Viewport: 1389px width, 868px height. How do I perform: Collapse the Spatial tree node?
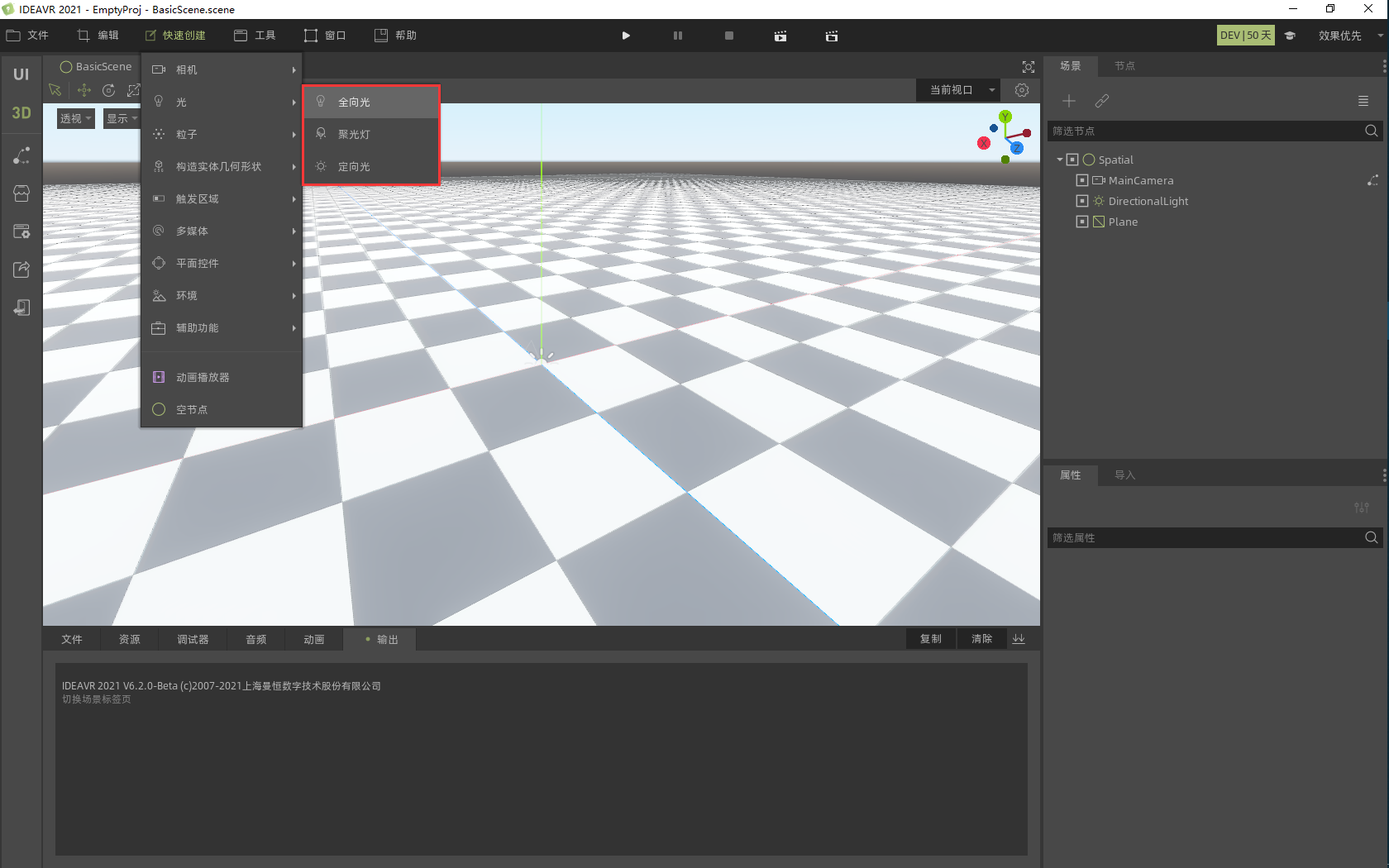click(x=1059, y=160)
